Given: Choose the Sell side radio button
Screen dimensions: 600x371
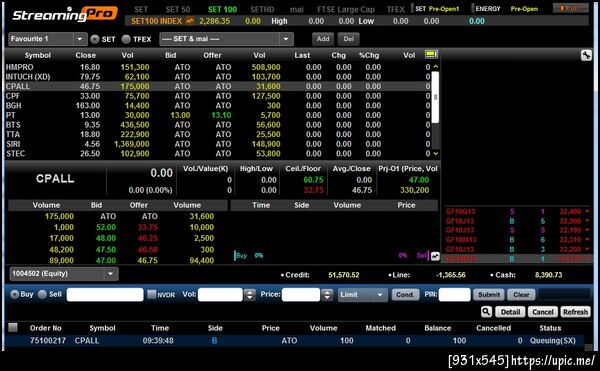Looking at the screenshot, I should click(x=42, y=294).
